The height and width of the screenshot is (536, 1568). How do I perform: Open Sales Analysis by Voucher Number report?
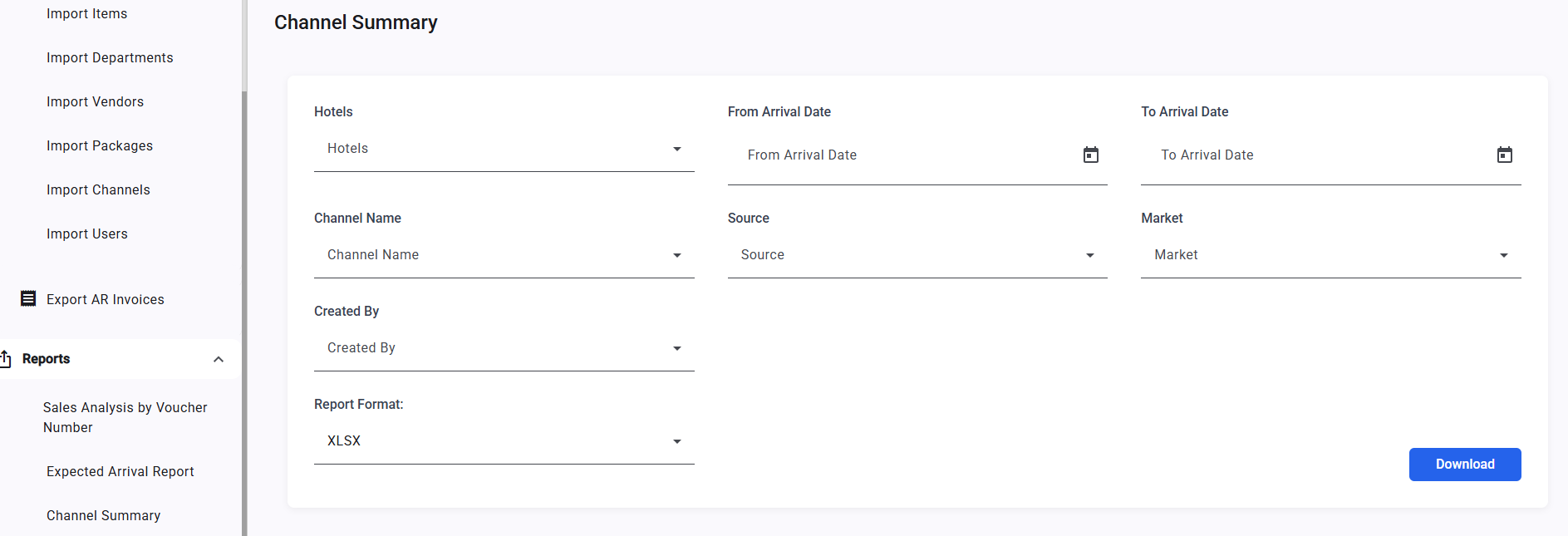(125, 417)
